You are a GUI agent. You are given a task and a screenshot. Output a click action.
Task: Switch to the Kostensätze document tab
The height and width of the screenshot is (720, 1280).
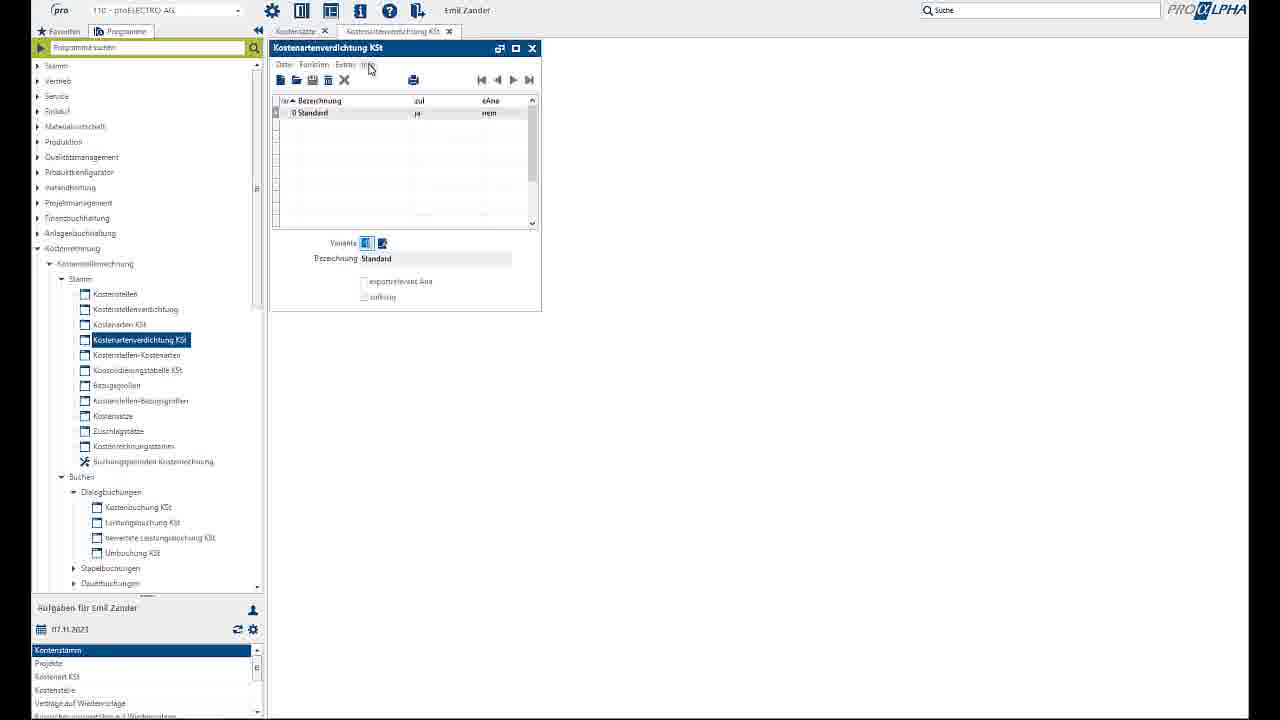296,31
